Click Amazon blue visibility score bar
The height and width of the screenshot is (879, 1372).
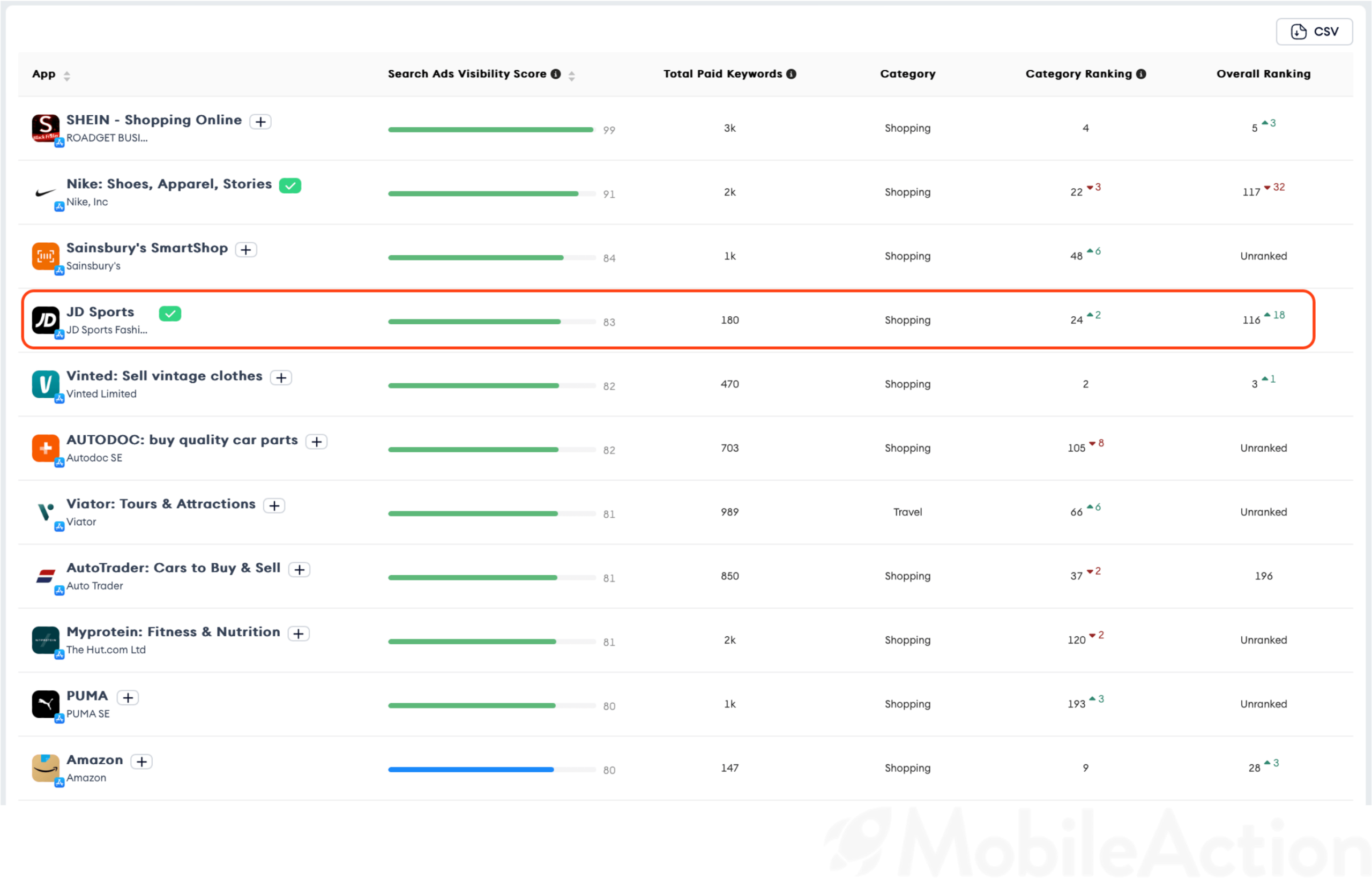click(x=492, y=770)
